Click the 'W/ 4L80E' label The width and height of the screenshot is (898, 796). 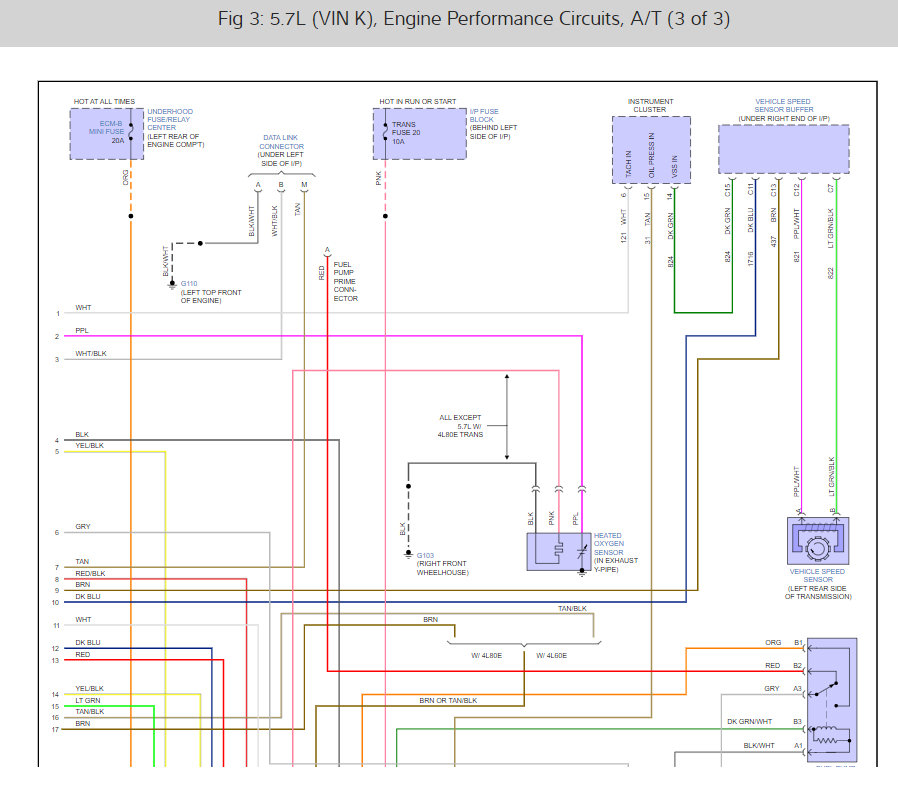(x=486, y=656)
